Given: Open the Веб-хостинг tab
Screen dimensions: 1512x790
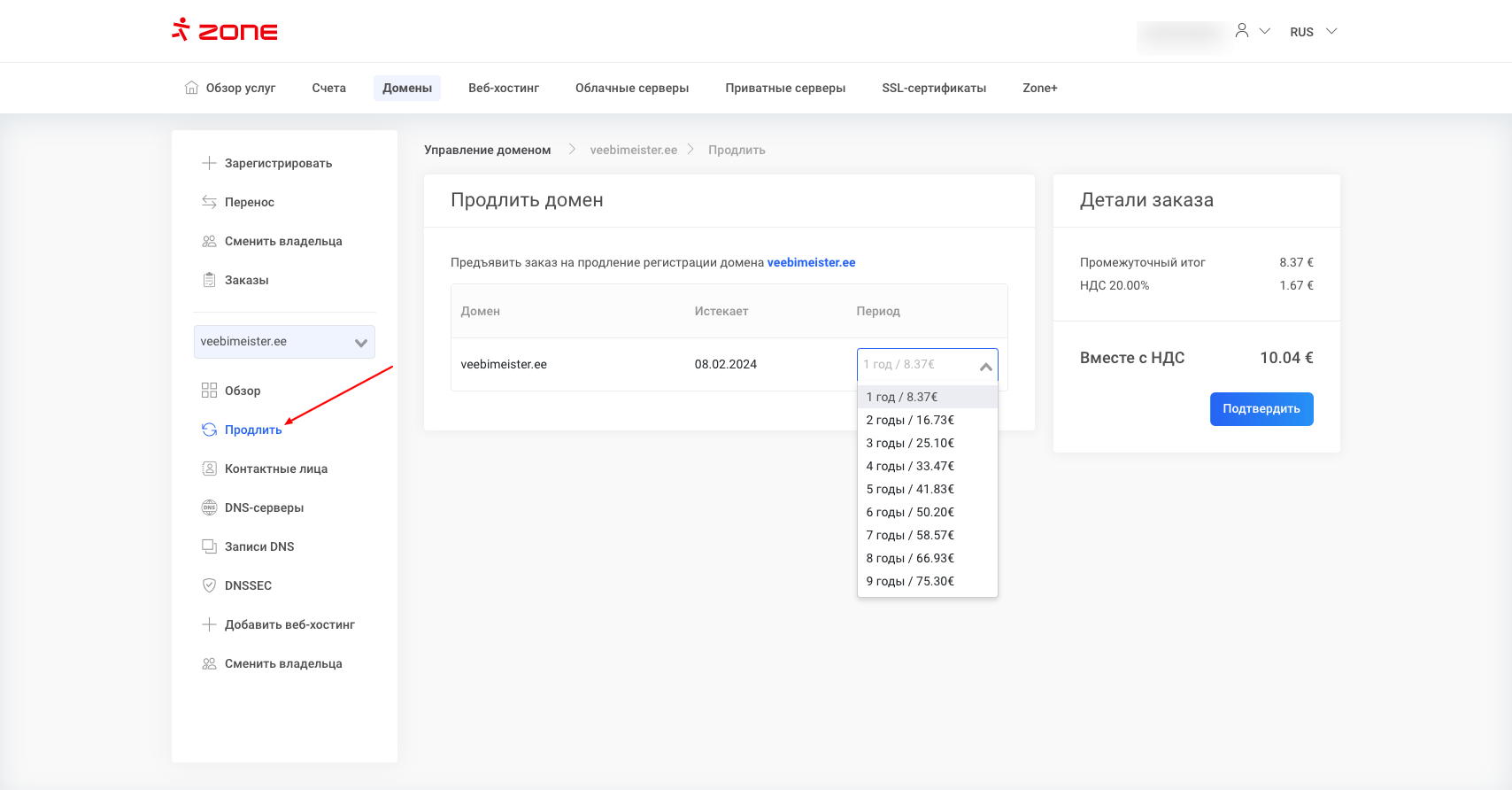Looking at the screenshot, I should (x=503, y=88).
